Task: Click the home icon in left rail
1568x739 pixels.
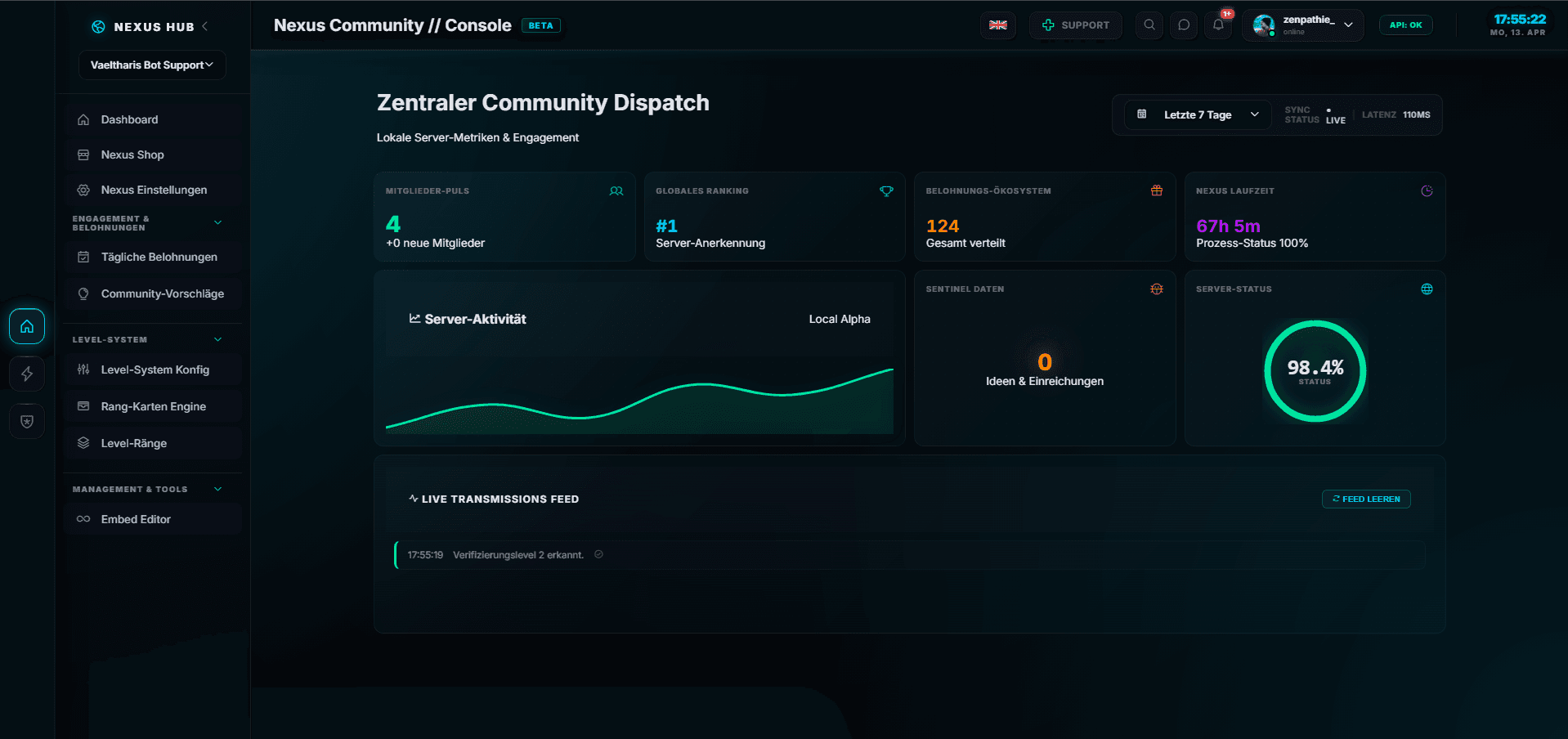Action: [27, 327]
